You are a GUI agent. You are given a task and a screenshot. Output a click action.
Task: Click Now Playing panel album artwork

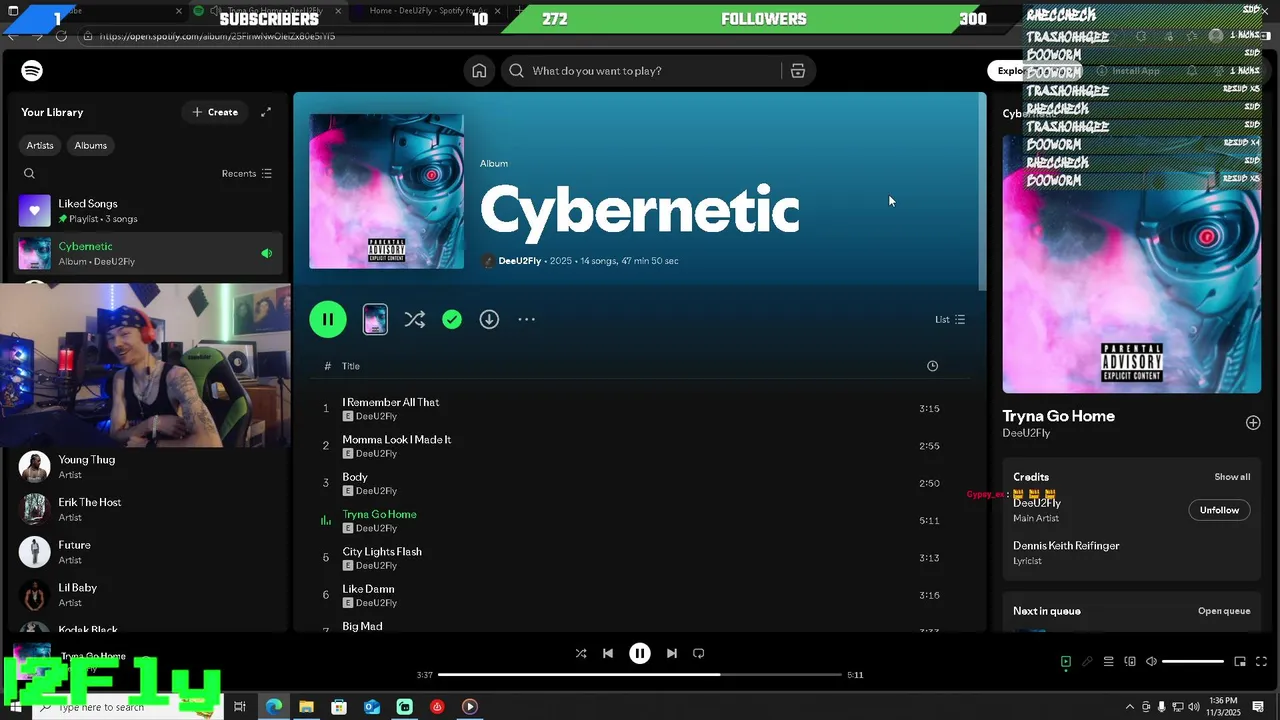1132,263
